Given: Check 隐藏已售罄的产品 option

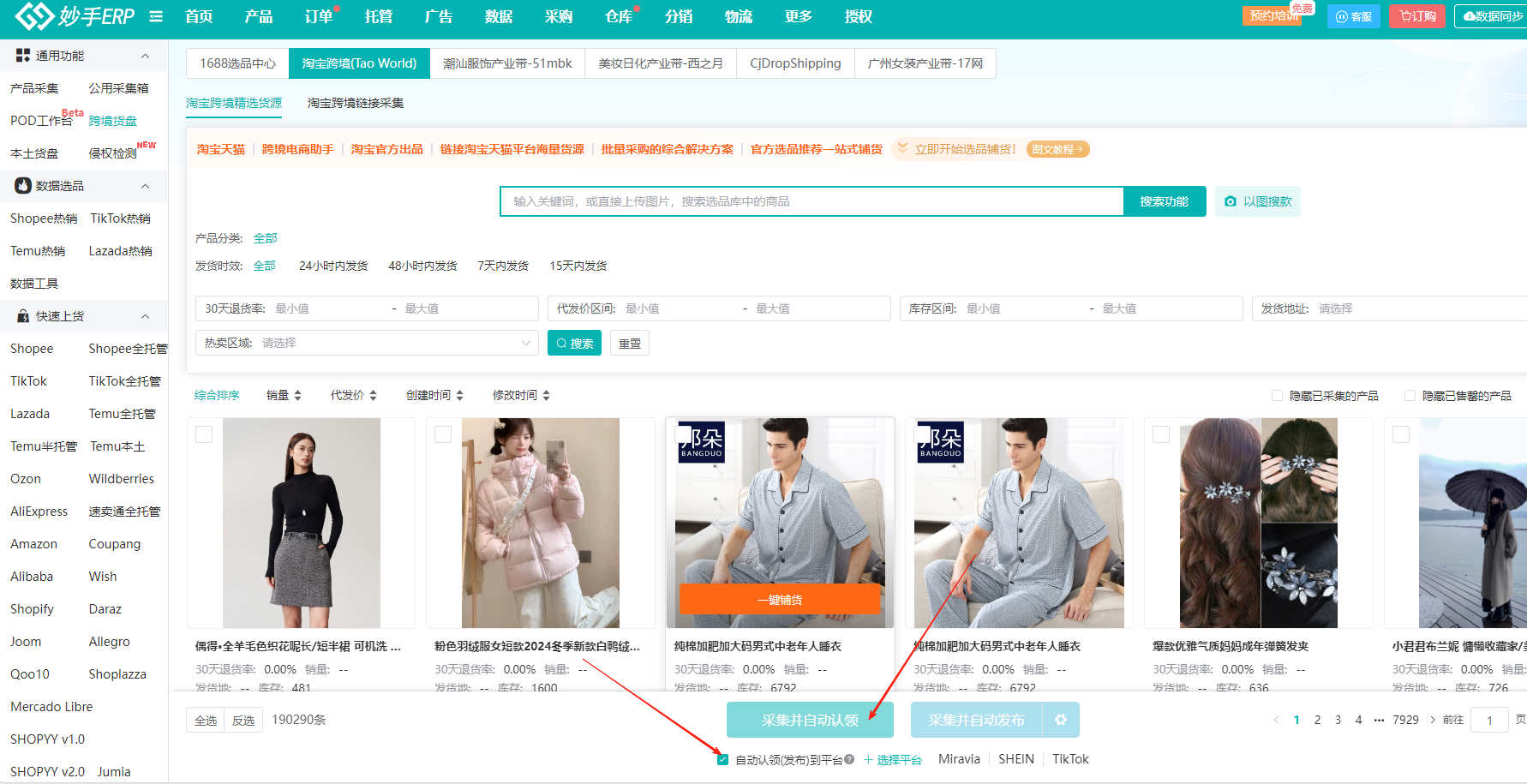Looking at the screenshot, I should tap(1410, 395).
